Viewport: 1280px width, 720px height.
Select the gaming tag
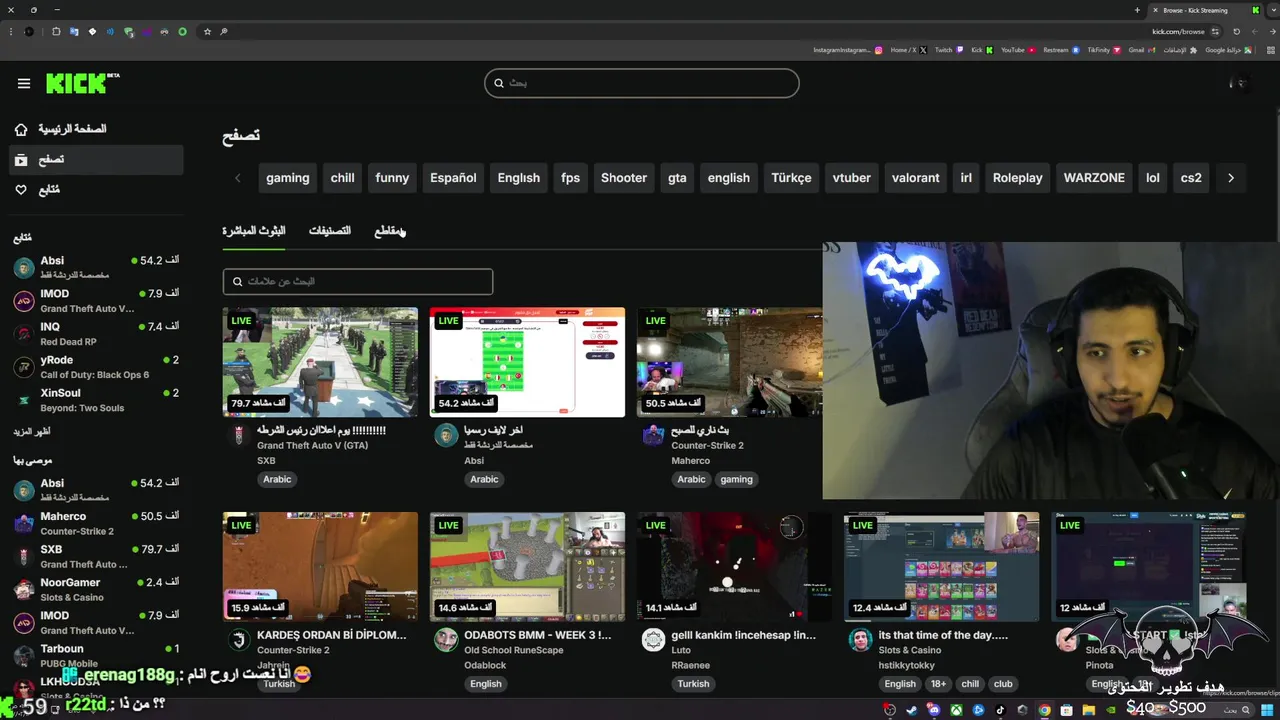click(288, 178)
